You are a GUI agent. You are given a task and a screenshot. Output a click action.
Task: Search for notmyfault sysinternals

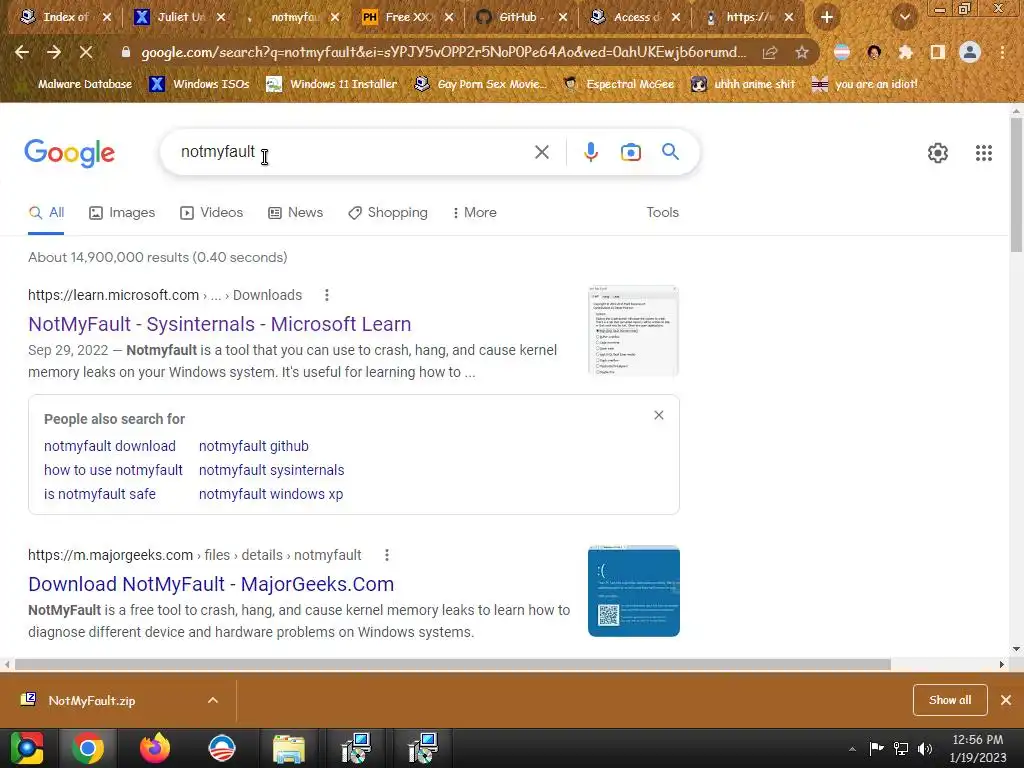coord(271,470)
